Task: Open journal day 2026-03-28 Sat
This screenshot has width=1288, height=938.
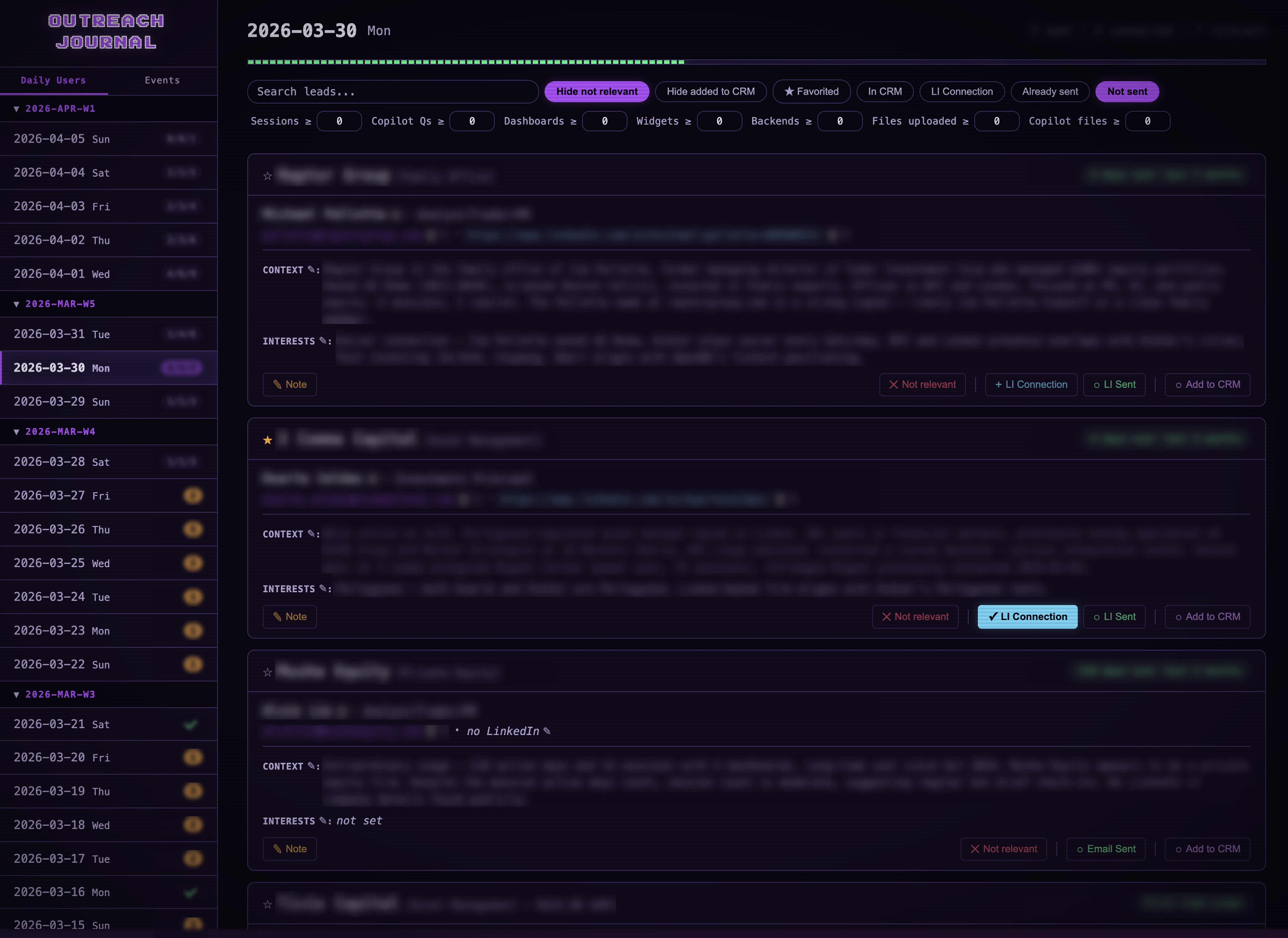Action: [109, 462]
